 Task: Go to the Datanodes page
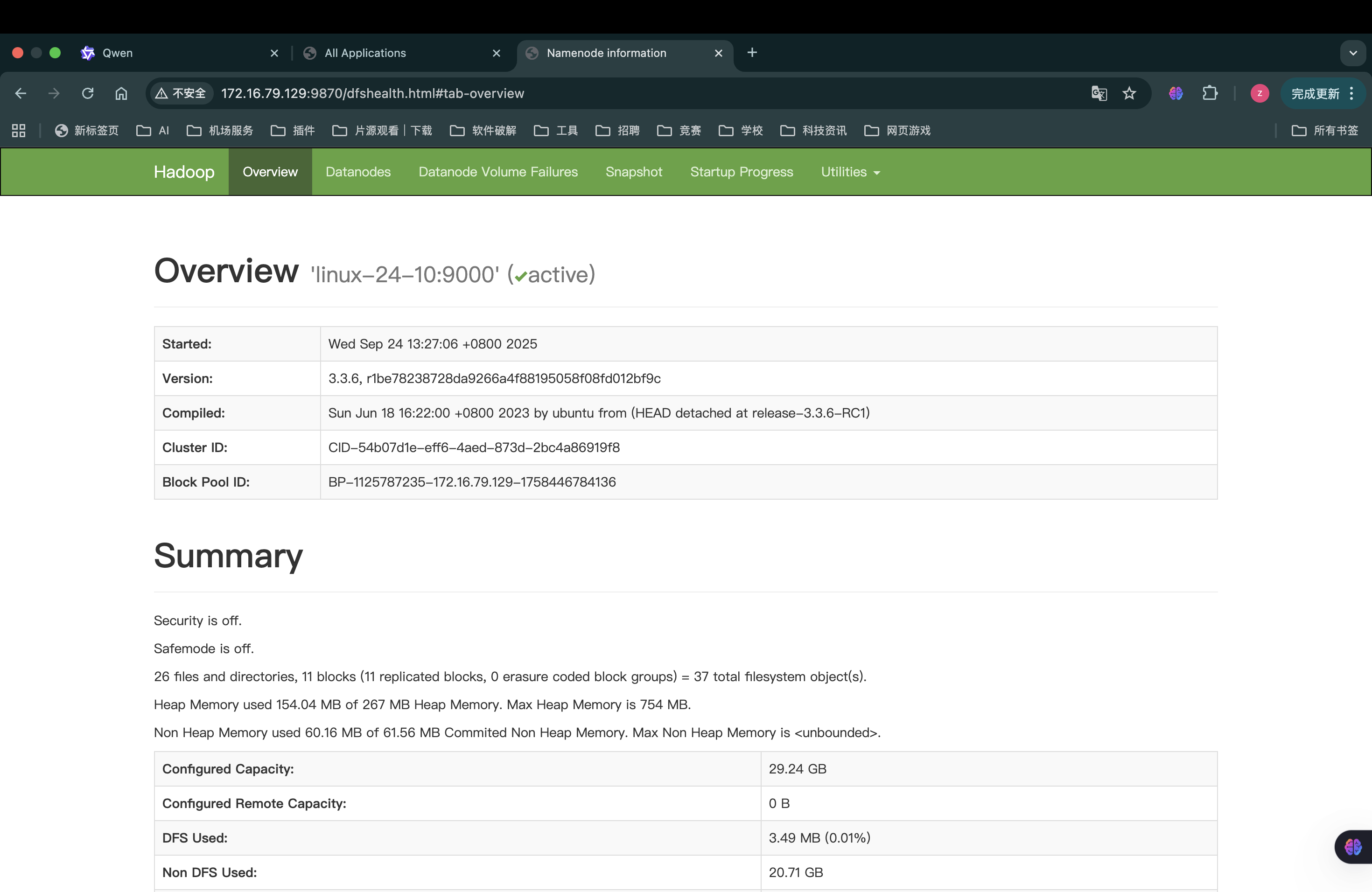[358, 172]
